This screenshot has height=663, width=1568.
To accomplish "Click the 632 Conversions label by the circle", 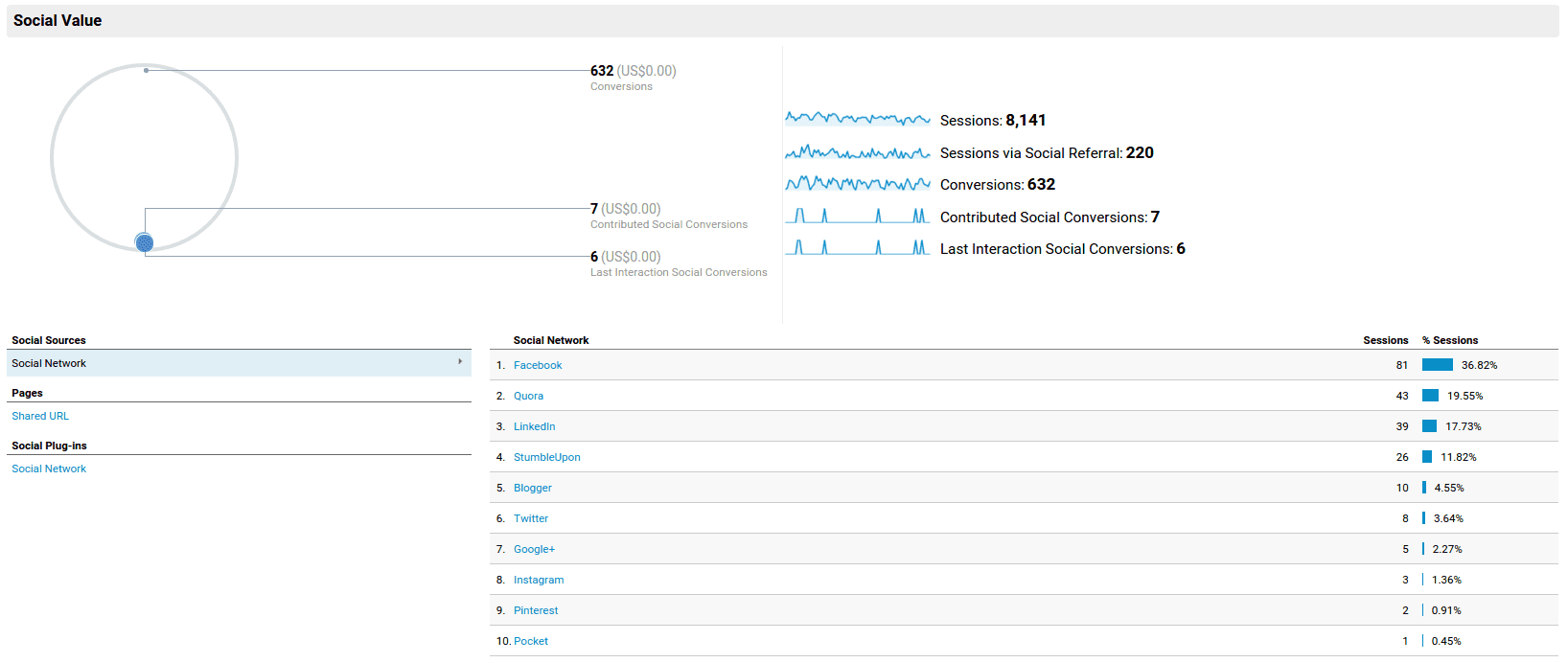I will [634, 78].
